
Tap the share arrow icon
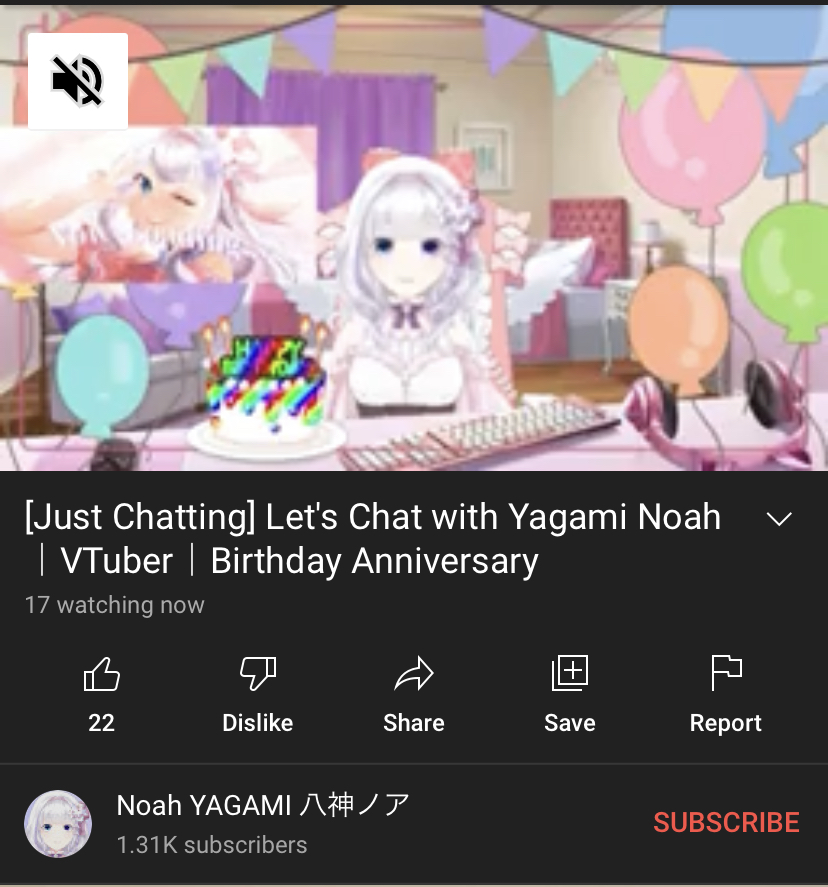[x=414, y=674]
